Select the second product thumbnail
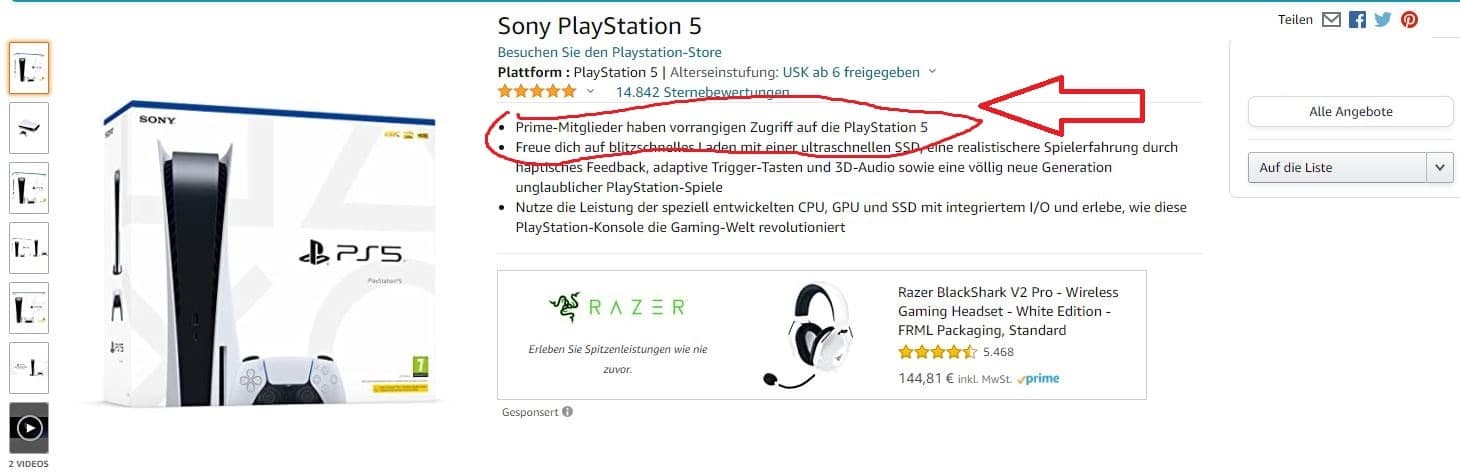The width and height of the screenshot is (1460, 476). tap(29, 128)
